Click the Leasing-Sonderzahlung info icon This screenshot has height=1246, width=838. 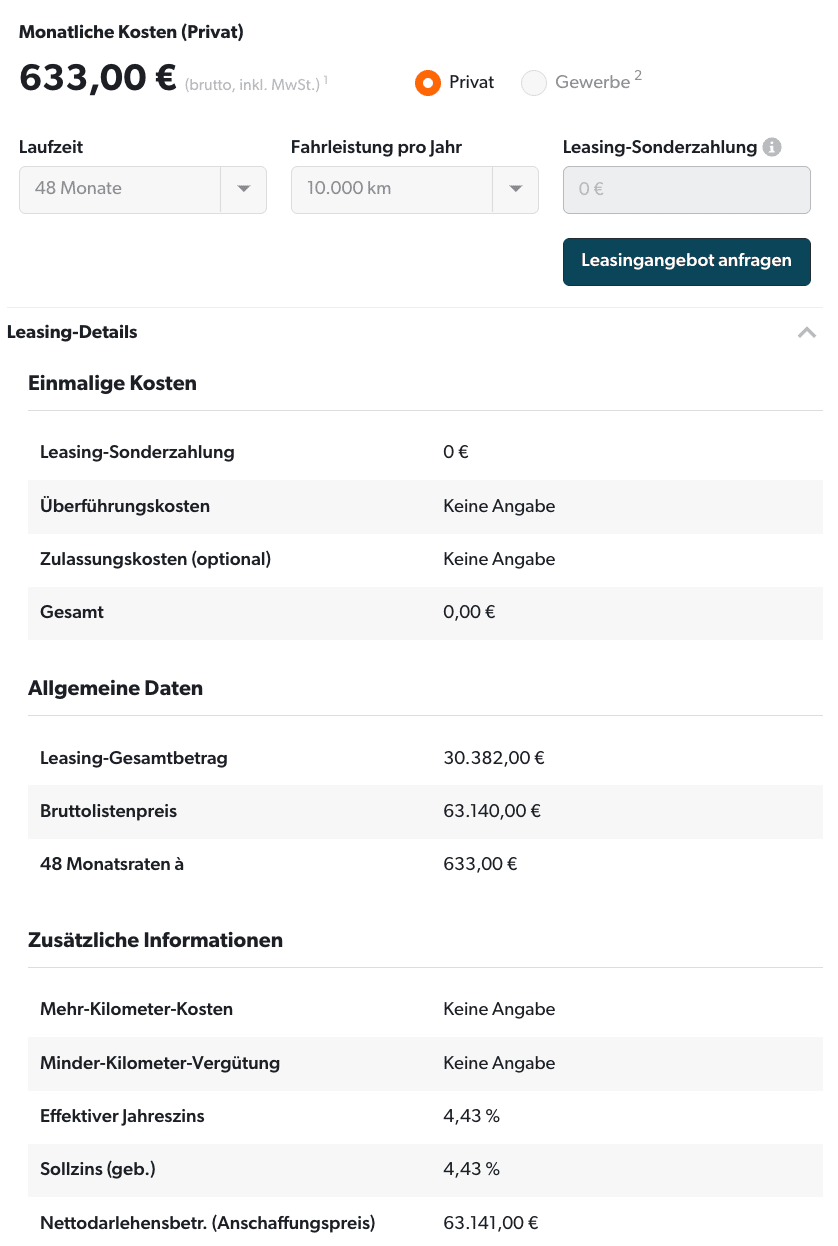click(x=771, y=147)
